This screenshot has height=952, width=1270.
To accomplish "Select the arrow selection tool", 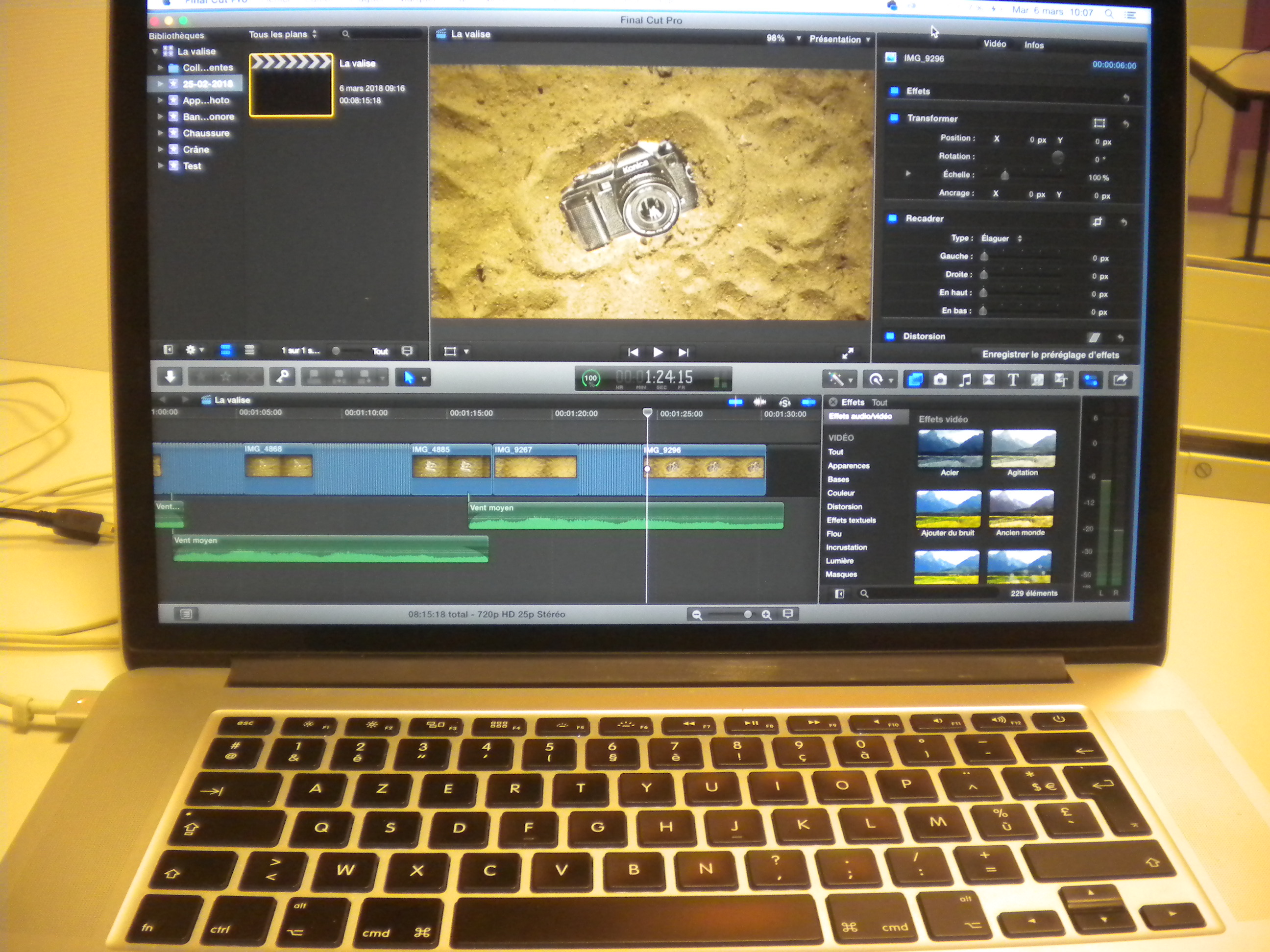I will [409, 378].
